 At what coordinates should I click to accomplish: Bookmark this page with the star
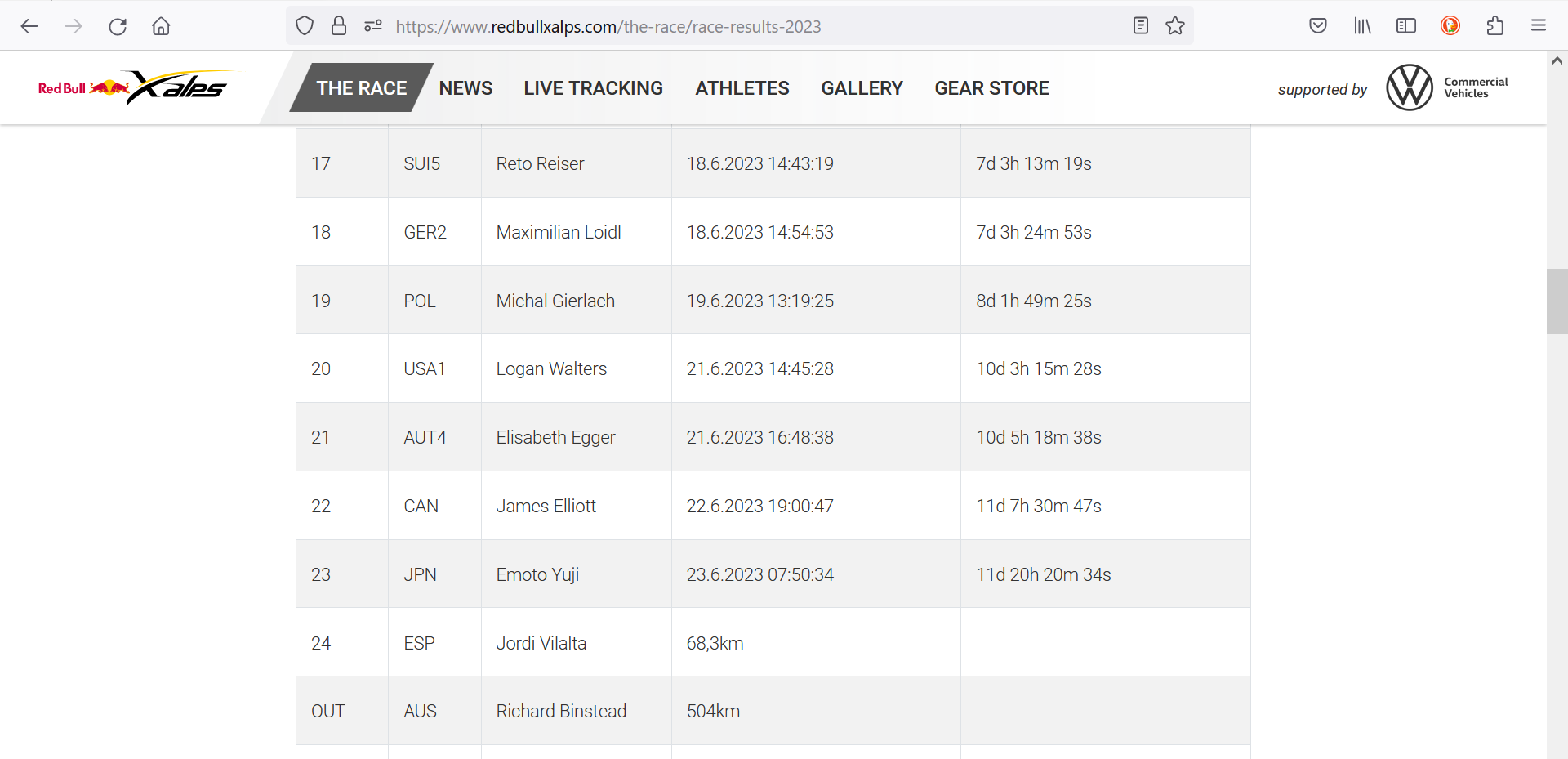coord(1175,26)
